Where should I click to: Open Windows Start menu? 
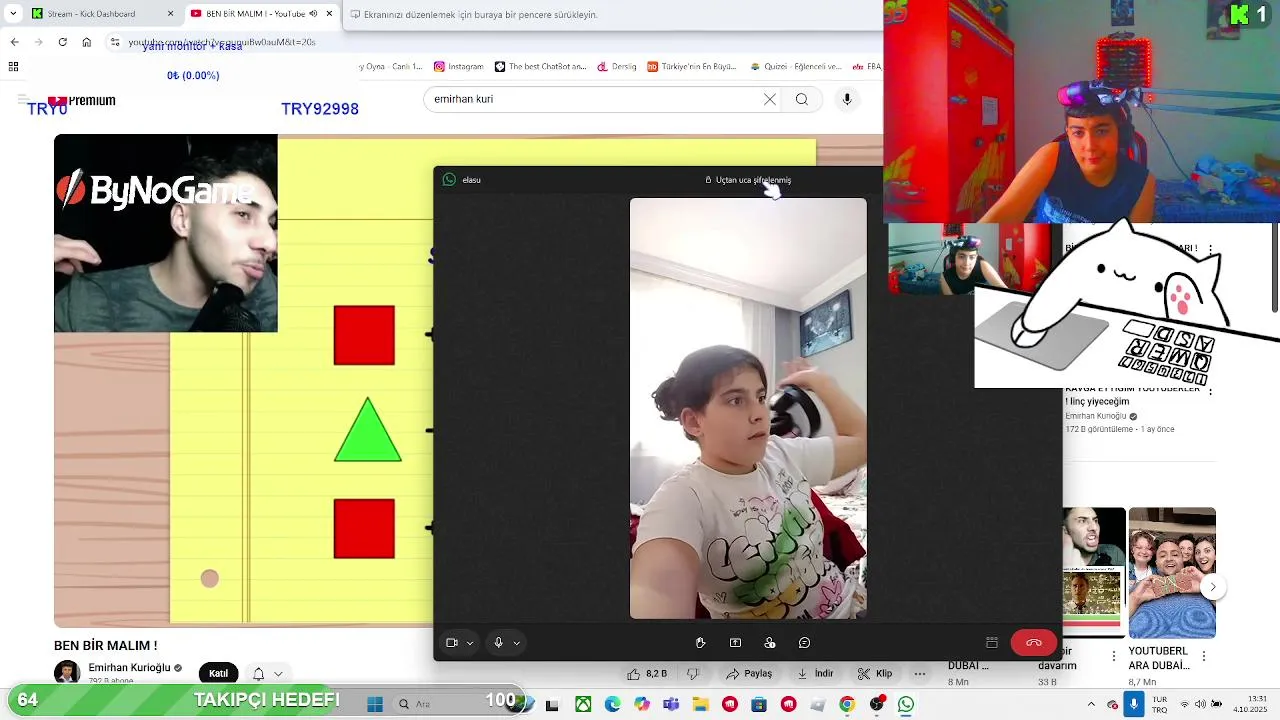coord(375,704)
